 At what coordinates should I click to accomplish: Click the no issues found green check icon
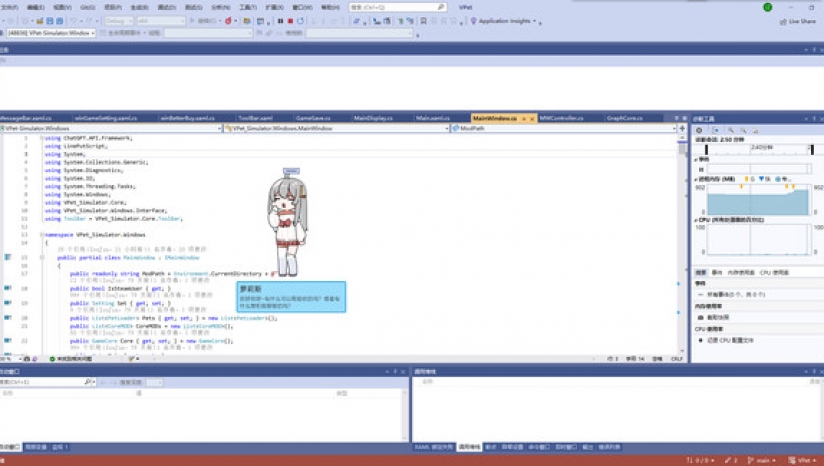pyautogui.click(x=52, y=359)
